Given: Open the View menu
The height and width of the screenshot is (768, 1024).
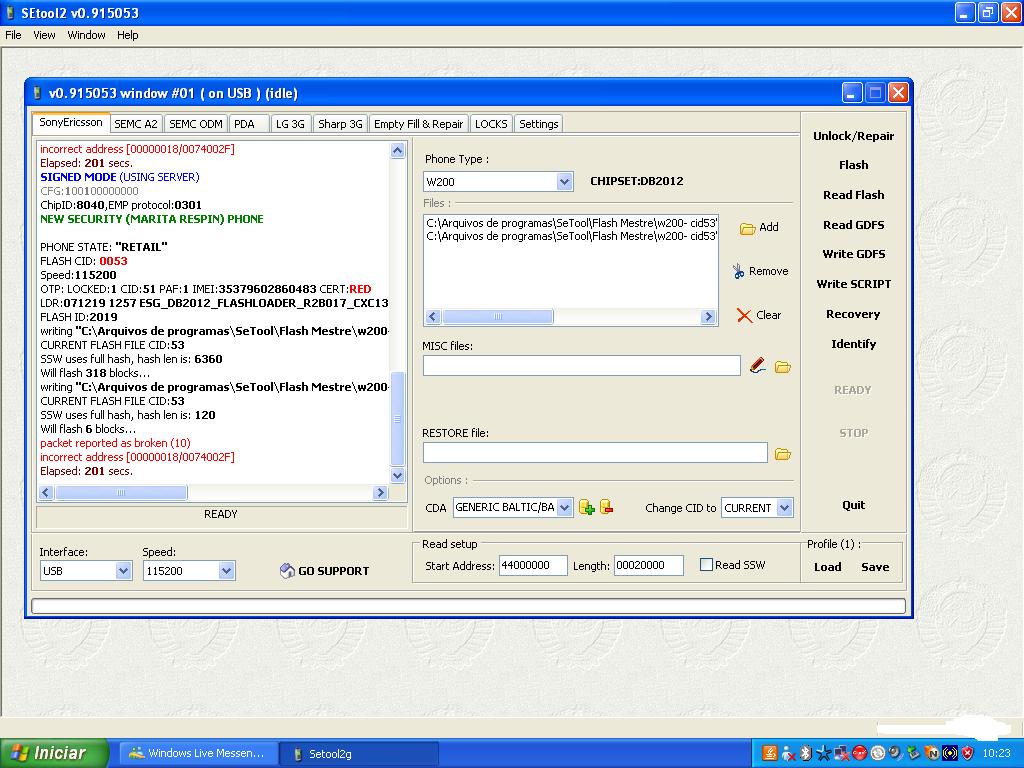Looking at the screenshot, I should [x=44, y=35].
